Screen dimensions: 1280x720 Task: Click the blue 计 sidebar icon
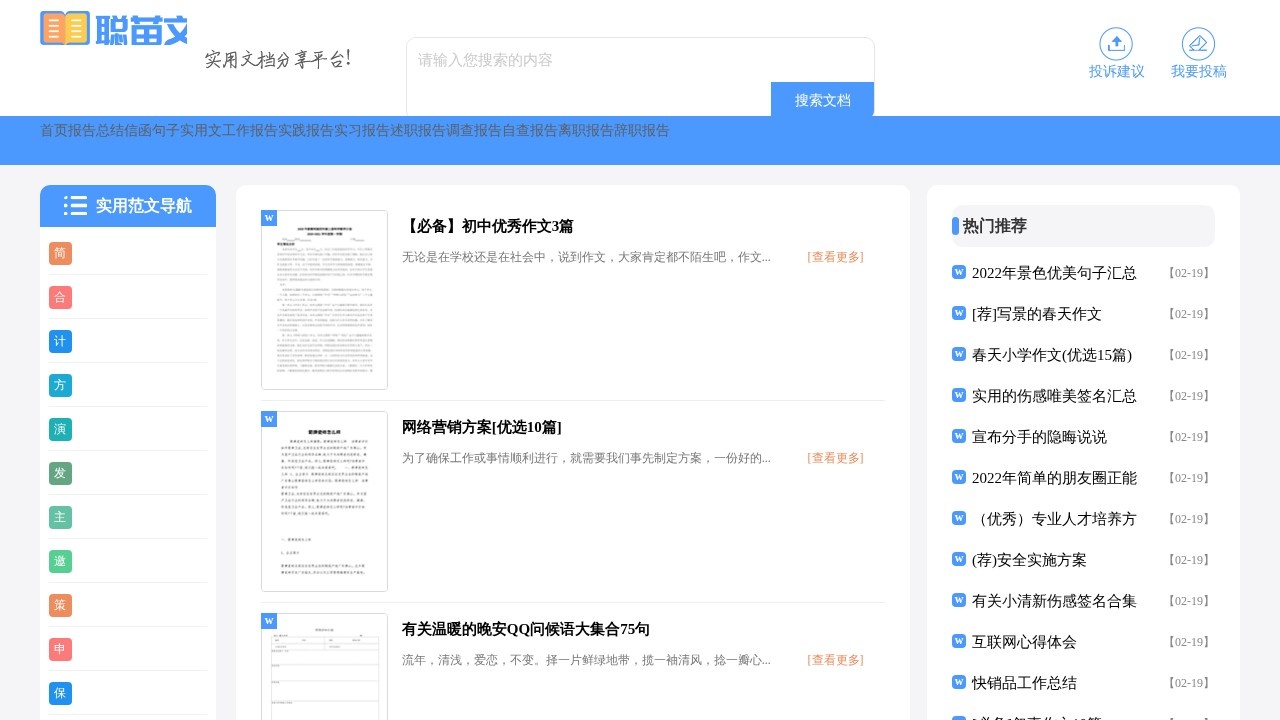pyautogui.click(x=60, y=342)
